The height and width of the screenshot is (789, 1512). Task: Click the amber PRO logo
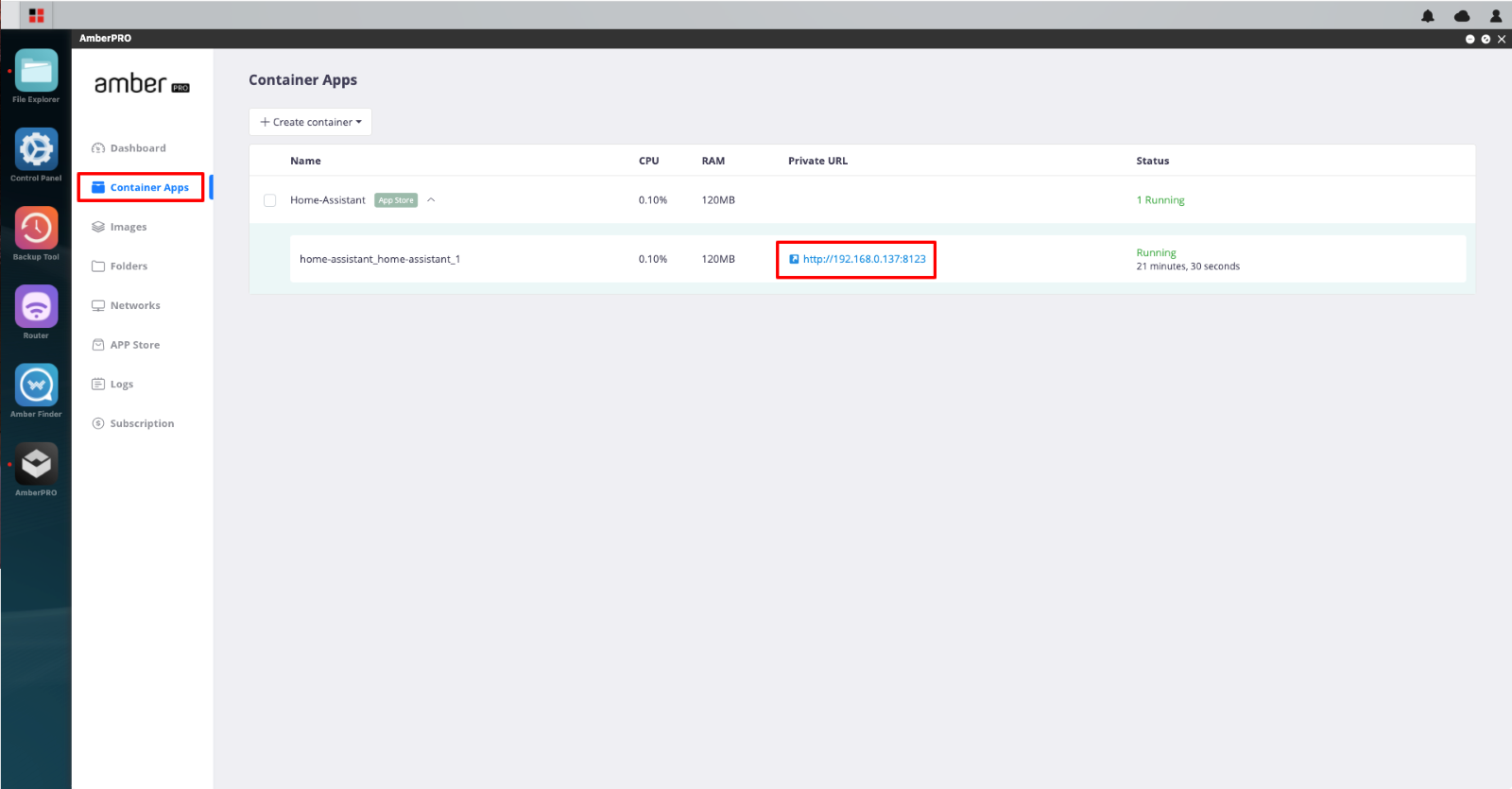click(x=142, y=84)
